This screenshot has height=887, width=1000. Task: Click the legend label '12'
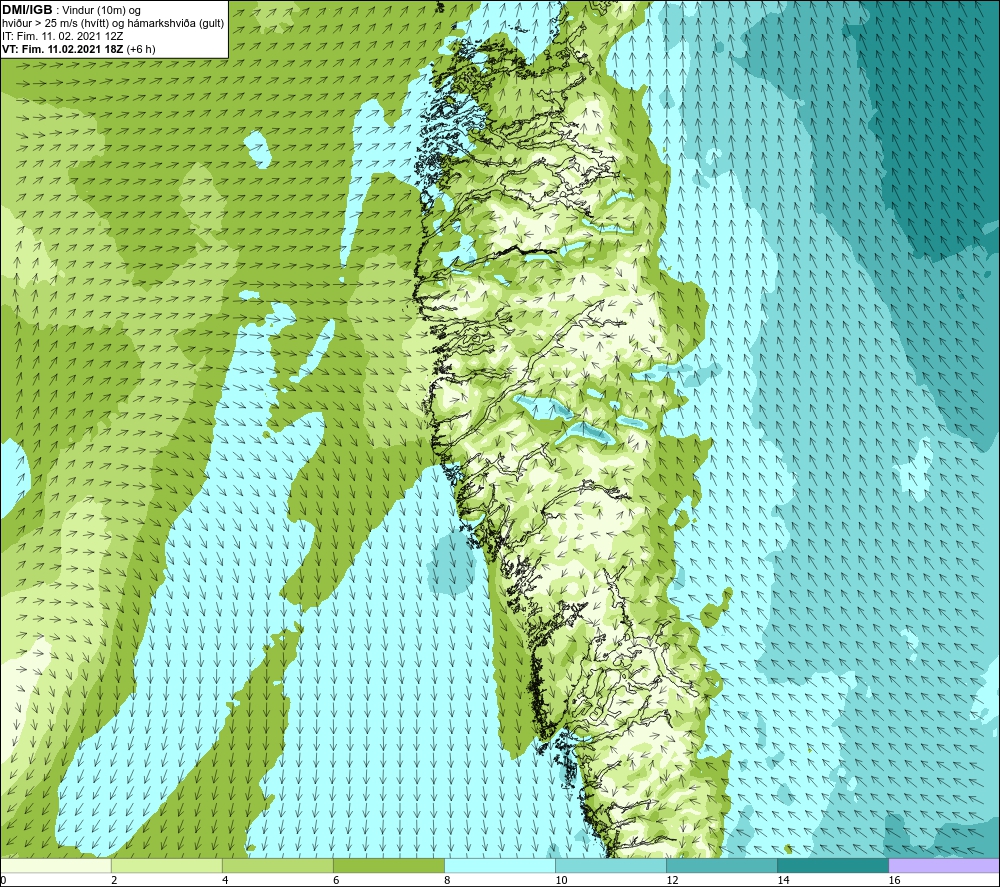coord(672,880)
